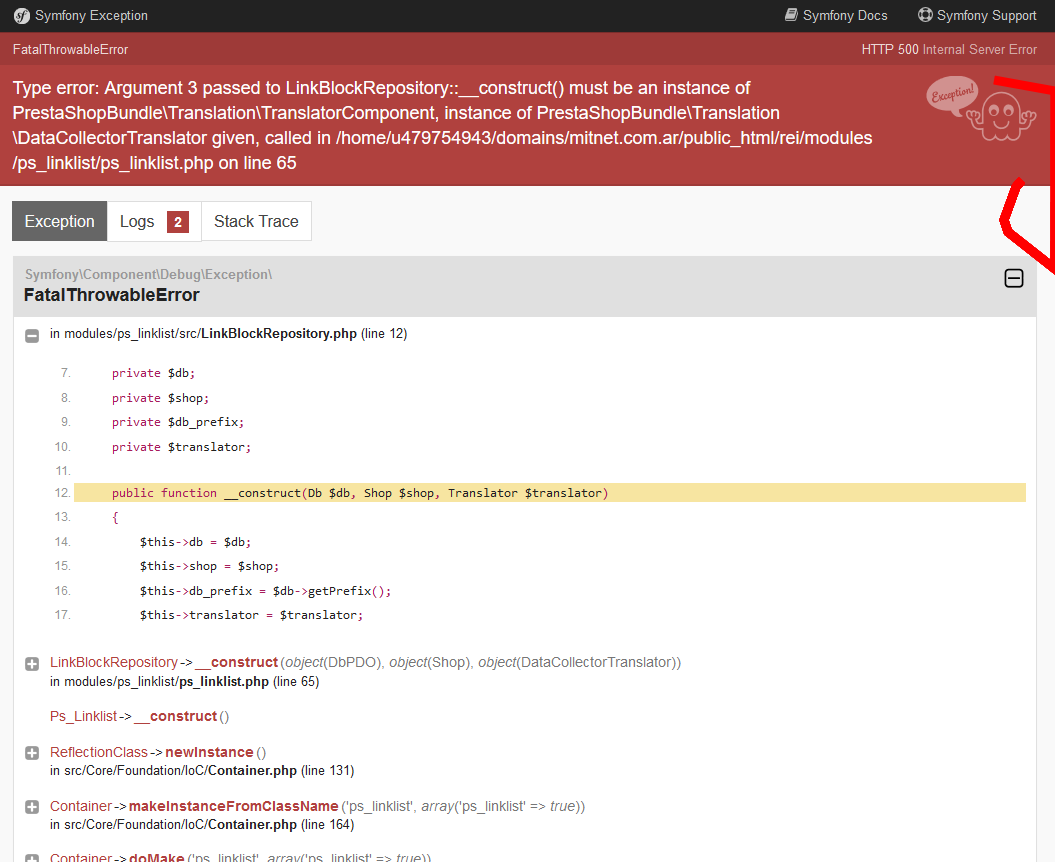1055x862 pixels.
Task: Open the Stack Trace tab
Action: [x=256, y=221]
